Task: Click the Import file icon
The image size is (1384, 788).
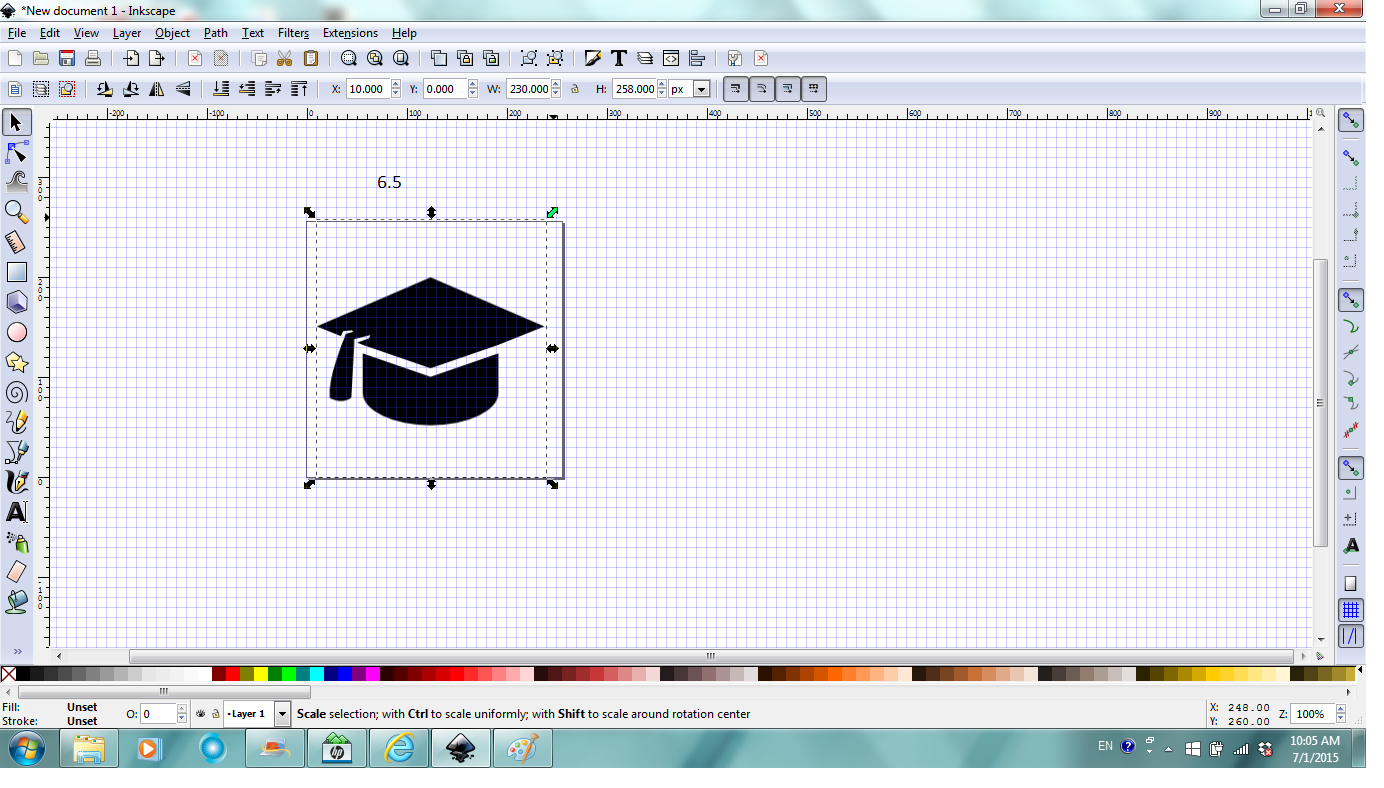Action: [x=131, y=58]
